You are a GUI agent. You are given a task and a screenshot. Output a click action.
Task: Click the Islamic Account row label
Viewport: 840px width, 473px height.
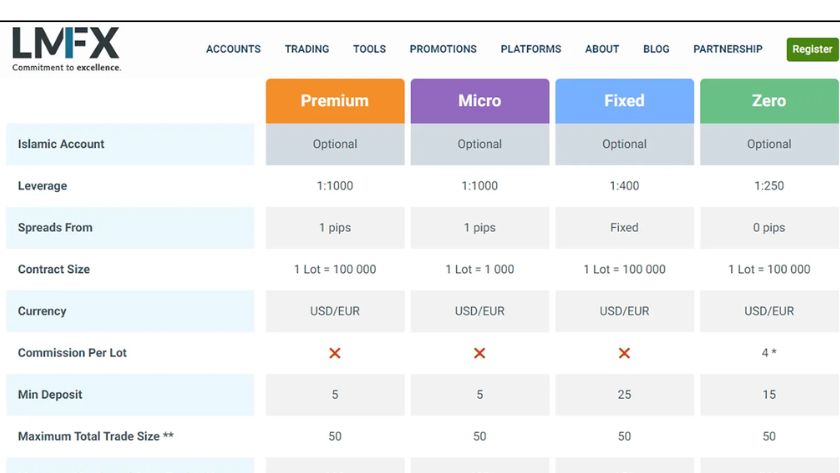point(61,144)
